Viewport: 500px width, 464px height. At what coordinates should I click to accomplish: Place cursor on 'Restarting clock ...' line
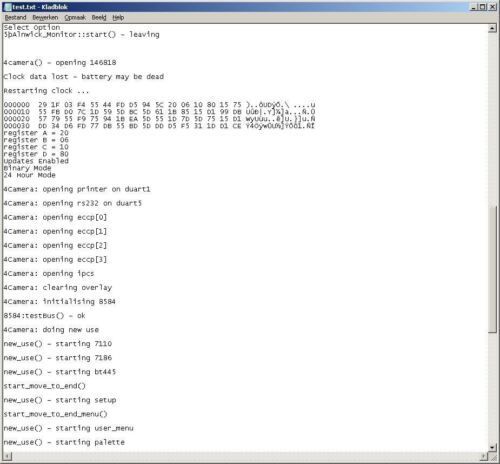coord(46,91)
